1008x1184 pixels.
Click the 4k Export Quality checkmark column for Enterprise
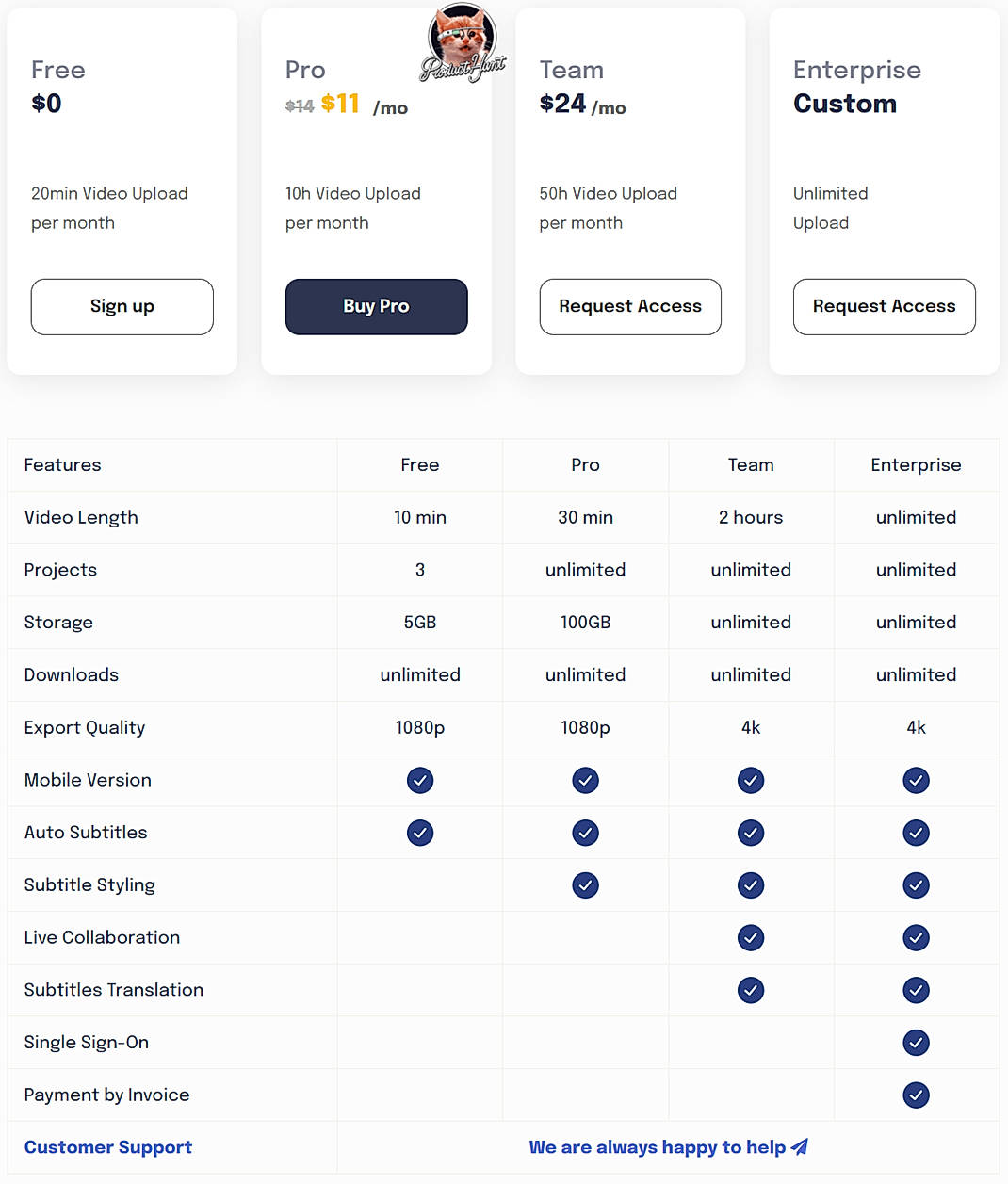tap(916, 727)
